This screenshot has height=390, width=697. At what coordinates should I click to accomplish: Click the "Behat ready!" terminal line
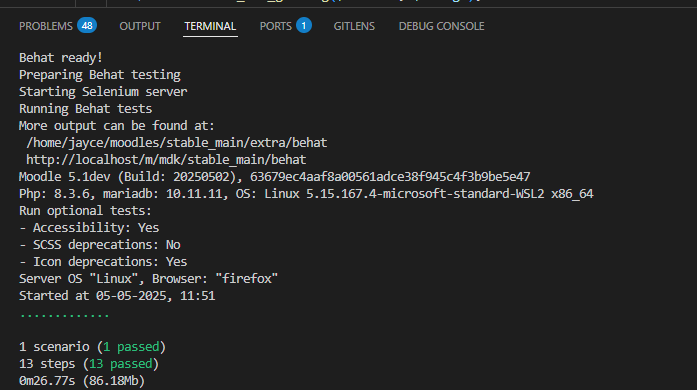coord(61,58)
